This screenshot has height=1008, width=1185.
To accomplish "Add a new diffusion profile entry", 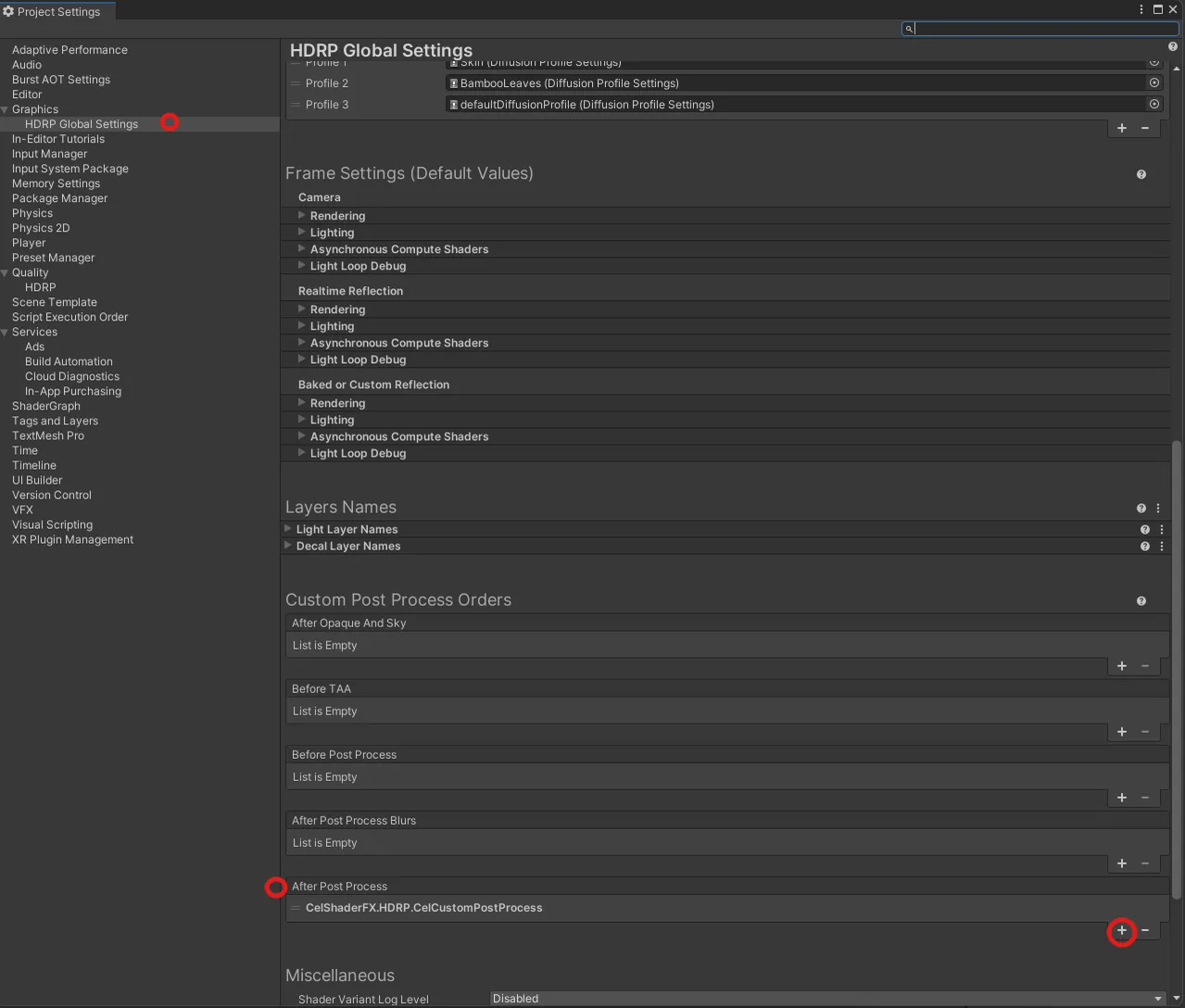I will [x=1122, y=128].
